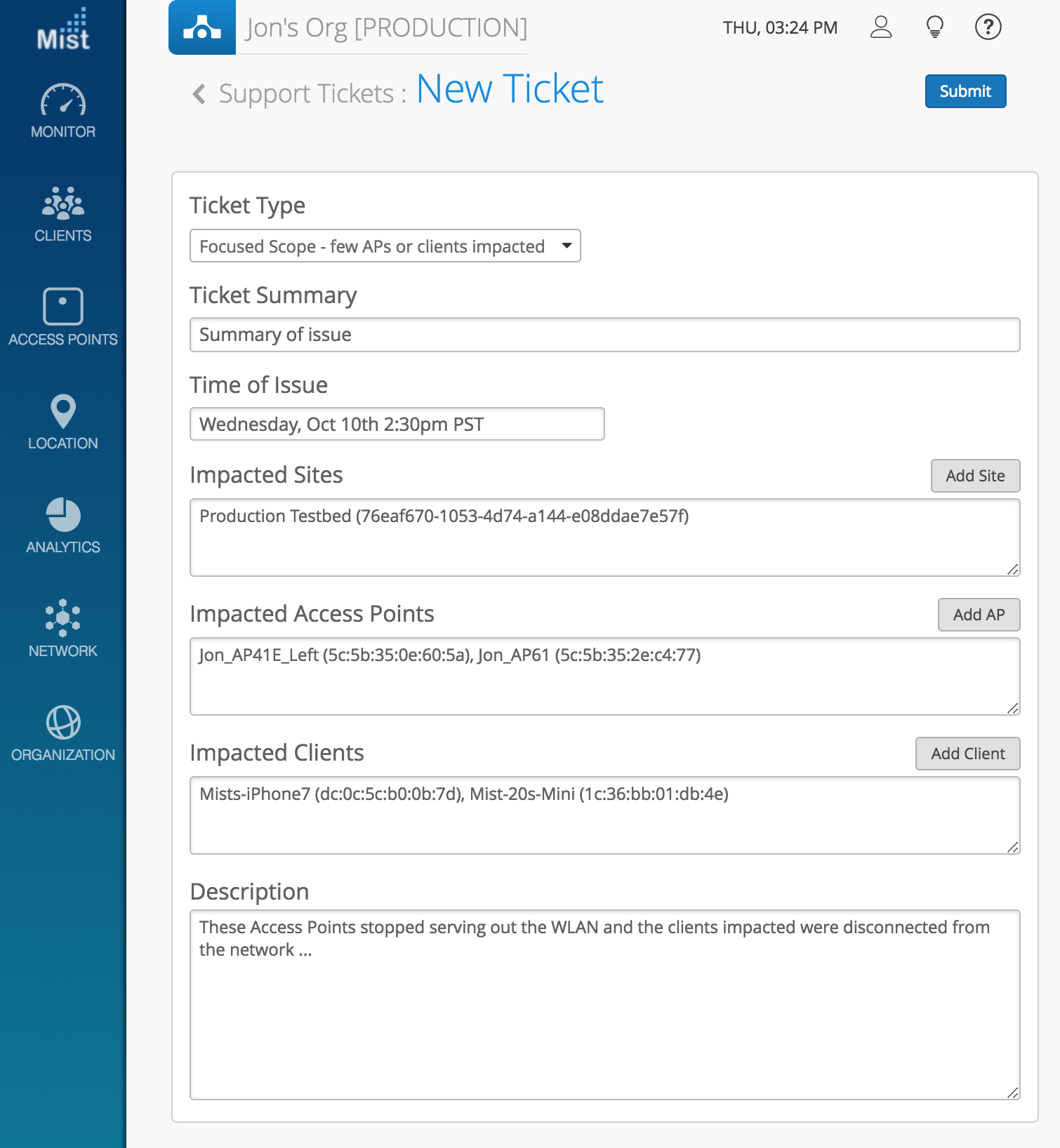1060x1148 pixels.
Task: Click the Add Client button
Action: pos(967,754)
